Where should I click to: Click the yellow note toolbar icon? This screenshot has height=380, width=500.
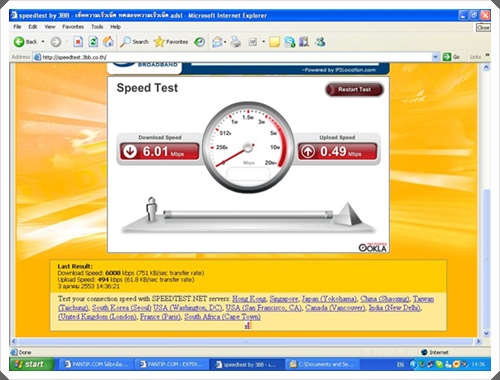point(274,42)
